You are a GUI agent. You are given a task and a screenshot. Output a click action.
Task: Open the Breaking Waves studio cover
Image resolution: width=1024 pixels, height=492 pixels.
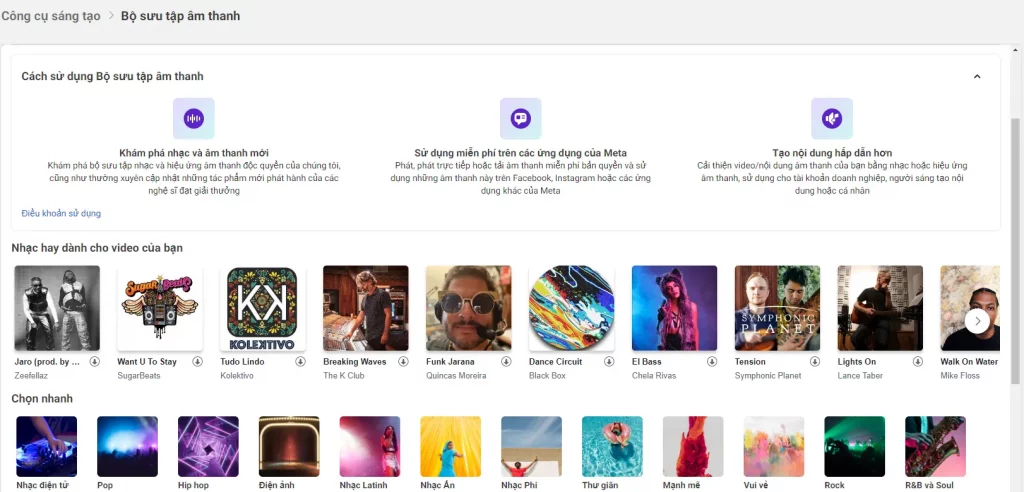[x=366, y=308]
